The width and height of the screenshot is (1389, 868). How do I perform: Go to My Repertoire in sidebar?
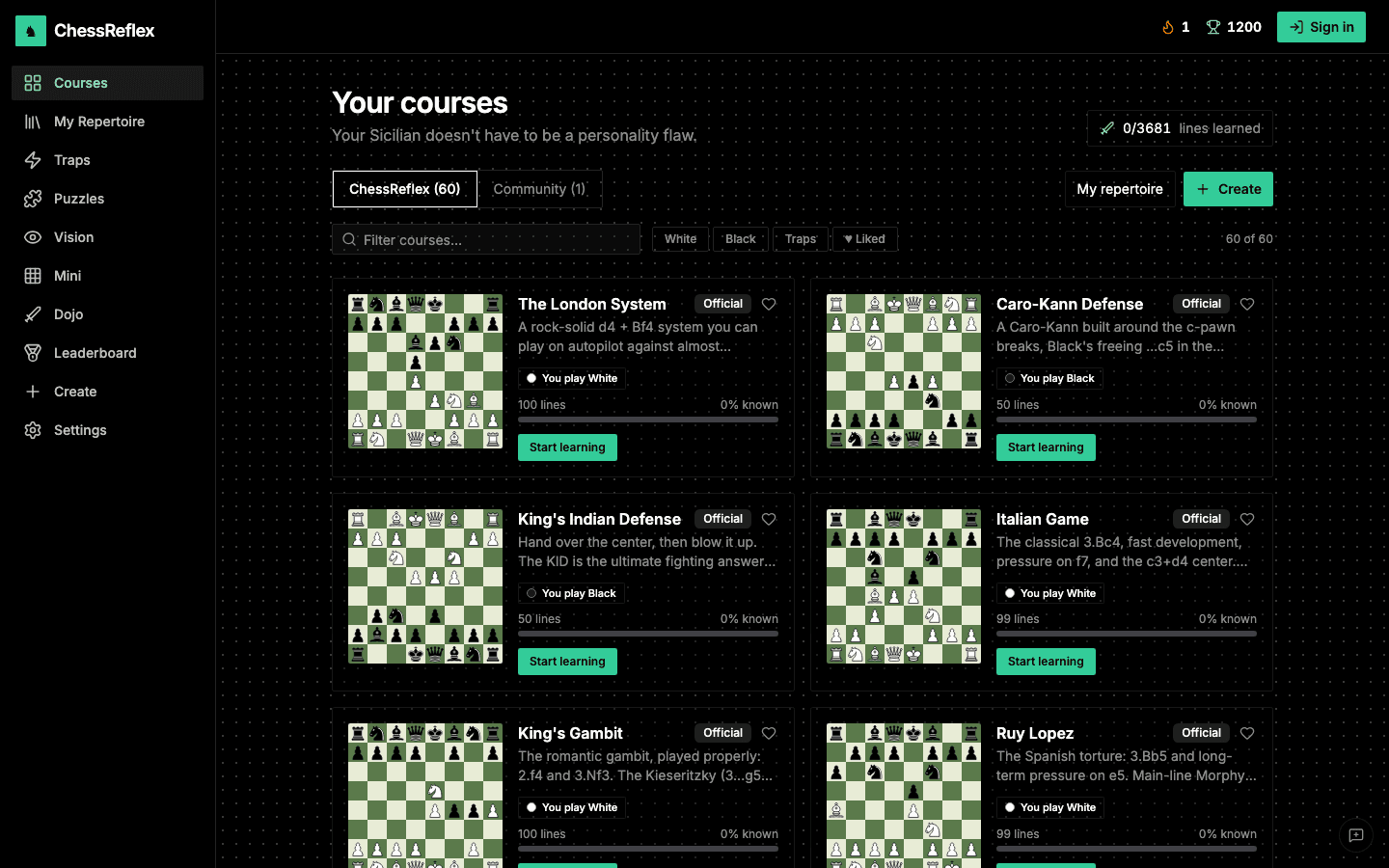(x=107, y=122)
